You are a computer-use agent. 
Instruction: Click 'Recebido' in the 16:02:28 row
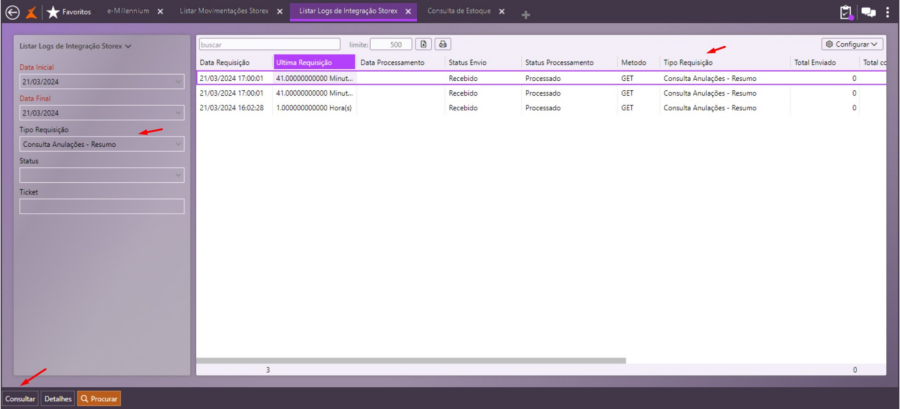coord(463,108)
